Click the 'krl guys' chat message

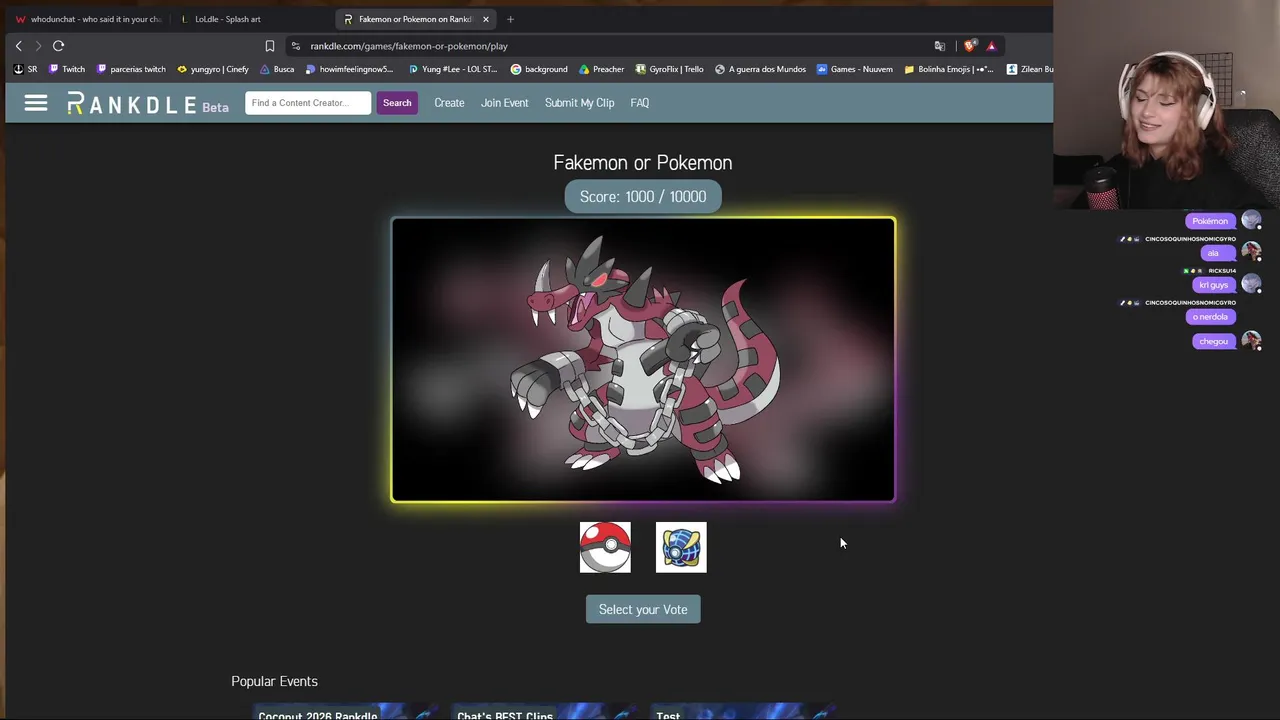tap(1213, 285)
